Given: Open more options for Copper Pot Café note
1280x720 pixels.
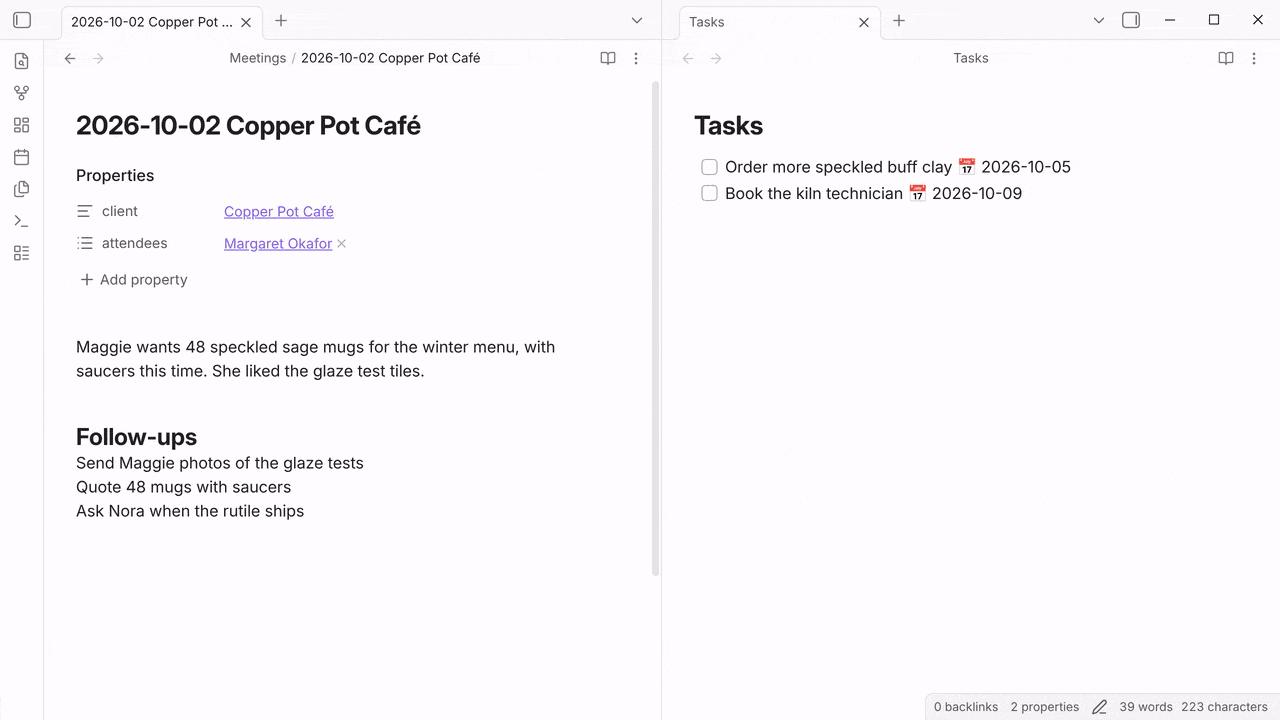Looking at the screenshot, I should pyautogui.click(x=636, y=58).
